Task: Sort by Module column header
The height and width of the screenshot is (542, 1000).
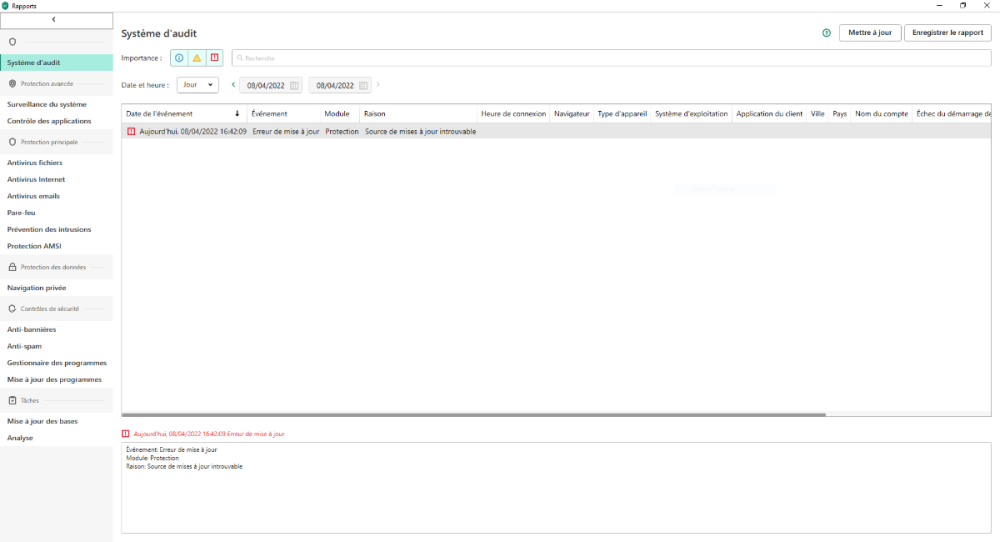Action: point(340,114)
